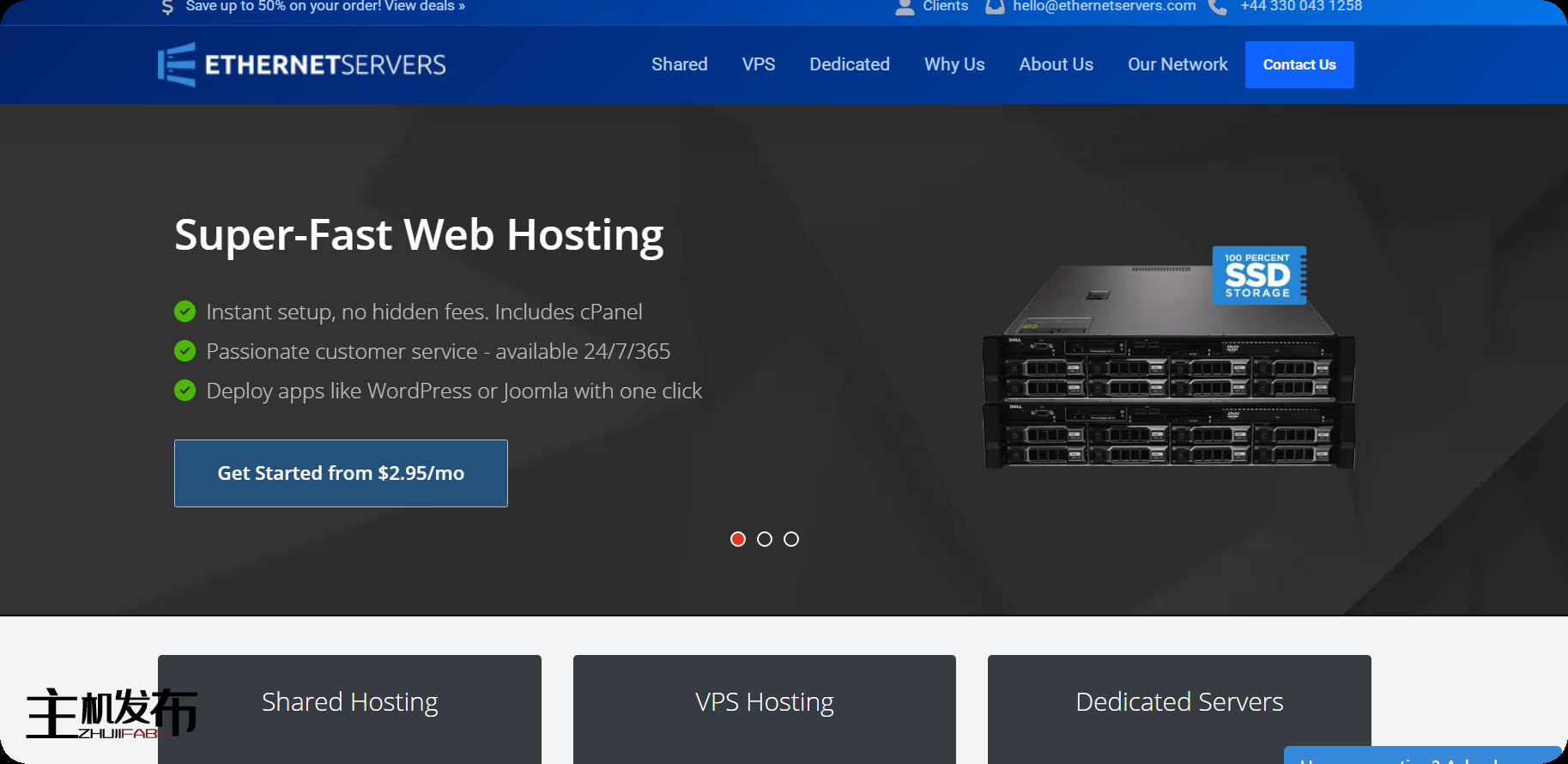Open the Shared menu item
The width and height of the screenshot is (1568, 764).
(x=679, y=64)
